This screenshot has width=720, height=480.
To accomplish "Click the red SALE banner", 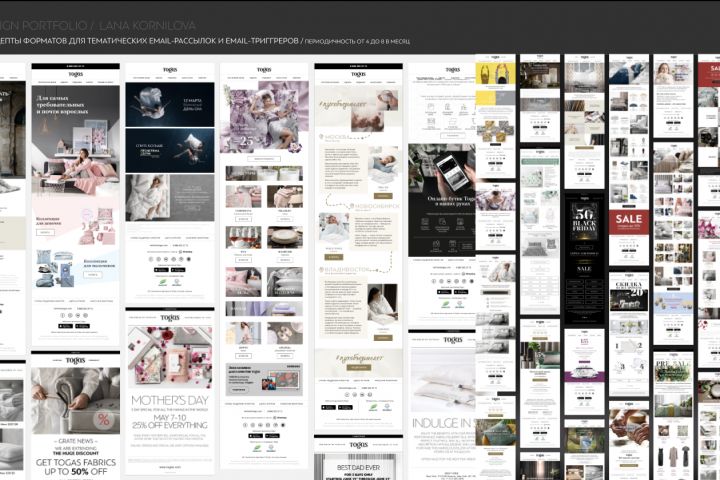I will click(629, 222).
